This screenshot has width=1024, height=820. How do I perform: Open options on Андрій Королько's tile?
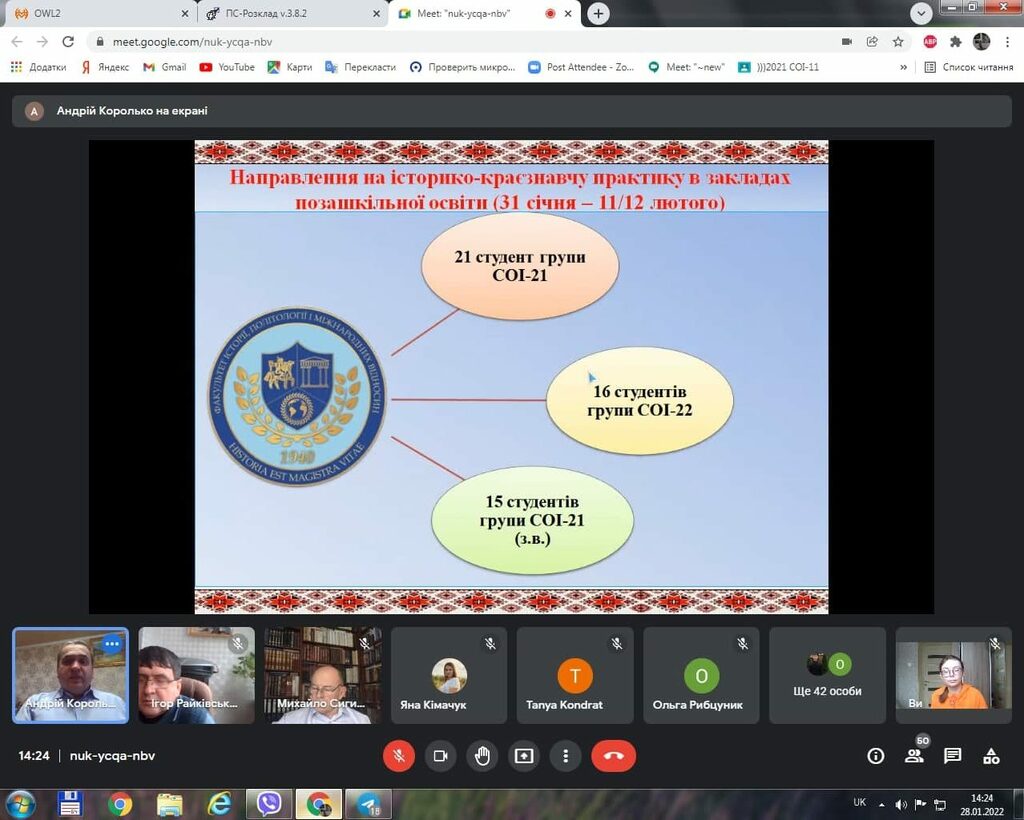[112, 645]
